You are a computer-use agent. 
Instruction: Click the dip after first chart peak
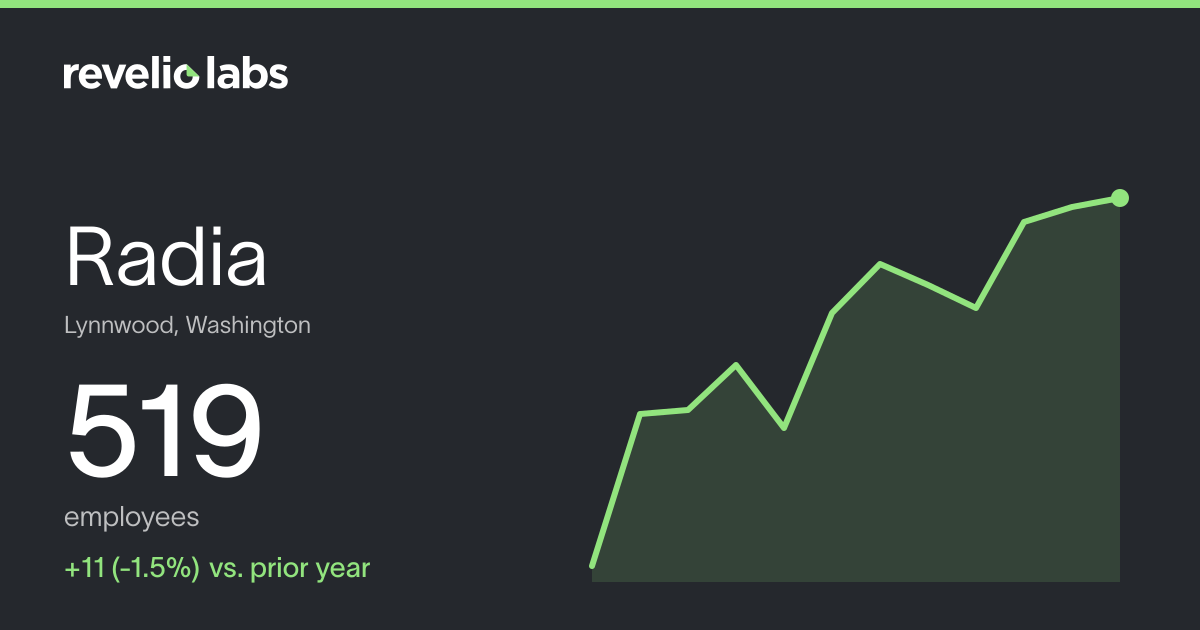784,428
